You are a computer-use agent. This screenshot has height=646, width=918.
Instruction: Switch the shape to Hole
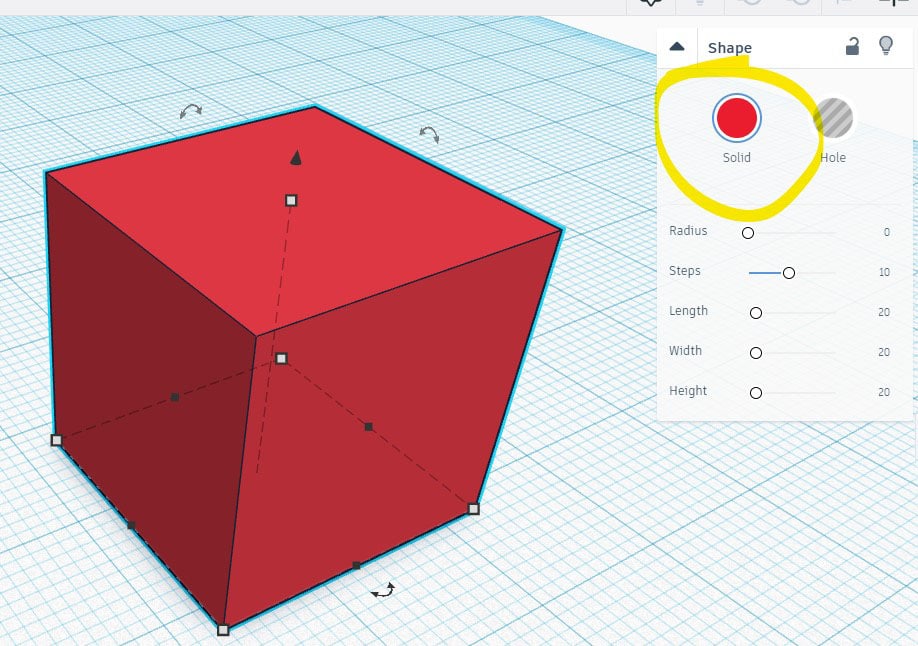[x=832, y=119]
